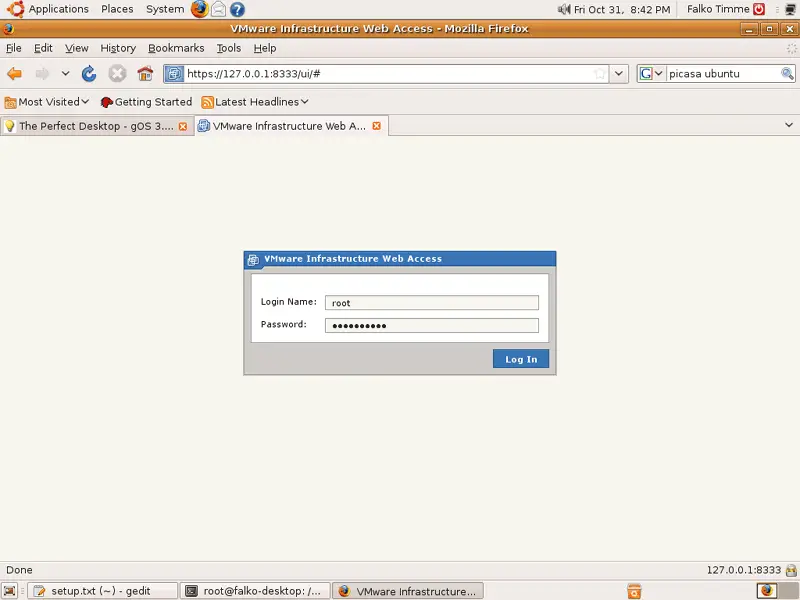Open the System menu in the panel
800x600 pixels.
(165, 9)
